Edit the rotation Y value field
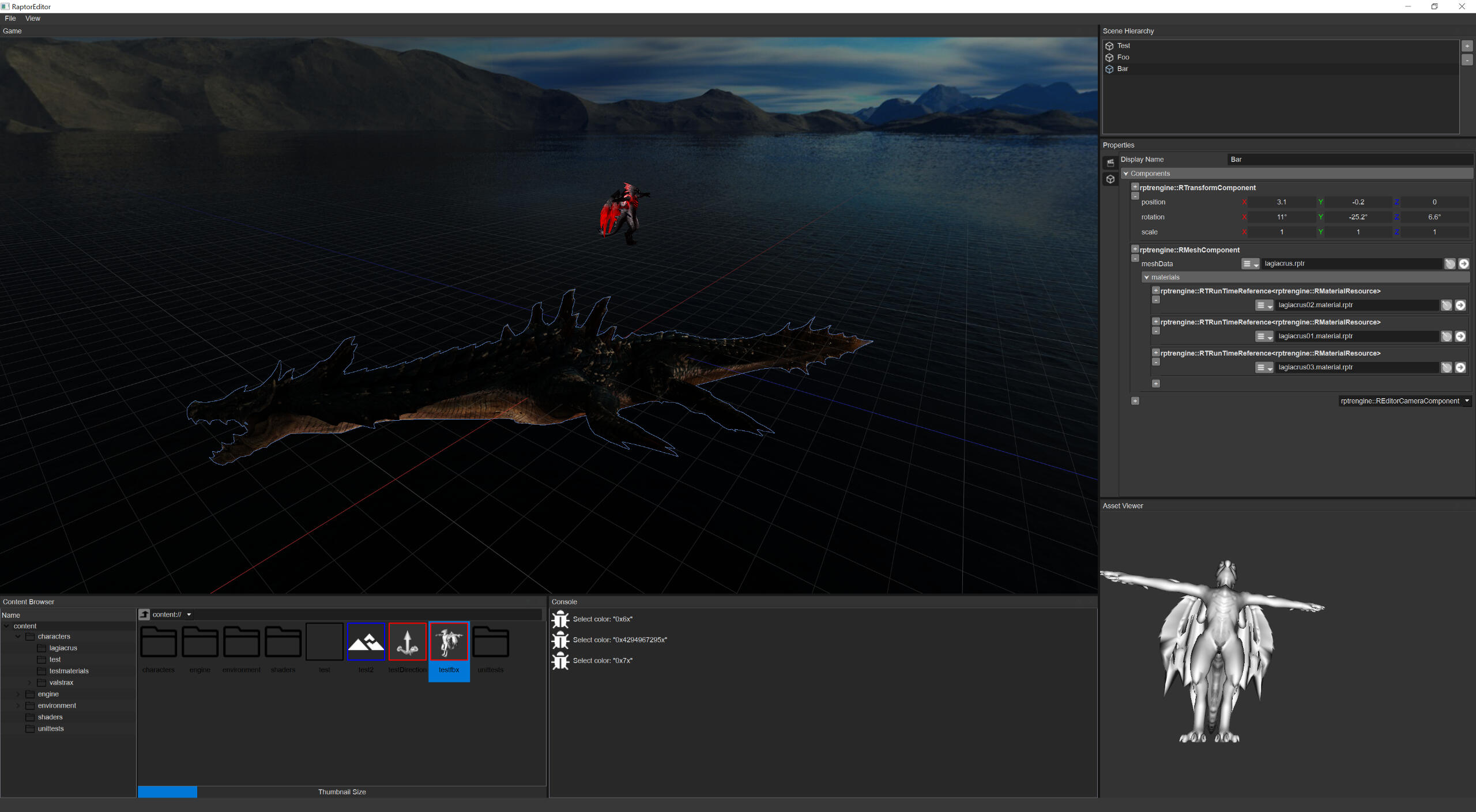 [1358, 217]
